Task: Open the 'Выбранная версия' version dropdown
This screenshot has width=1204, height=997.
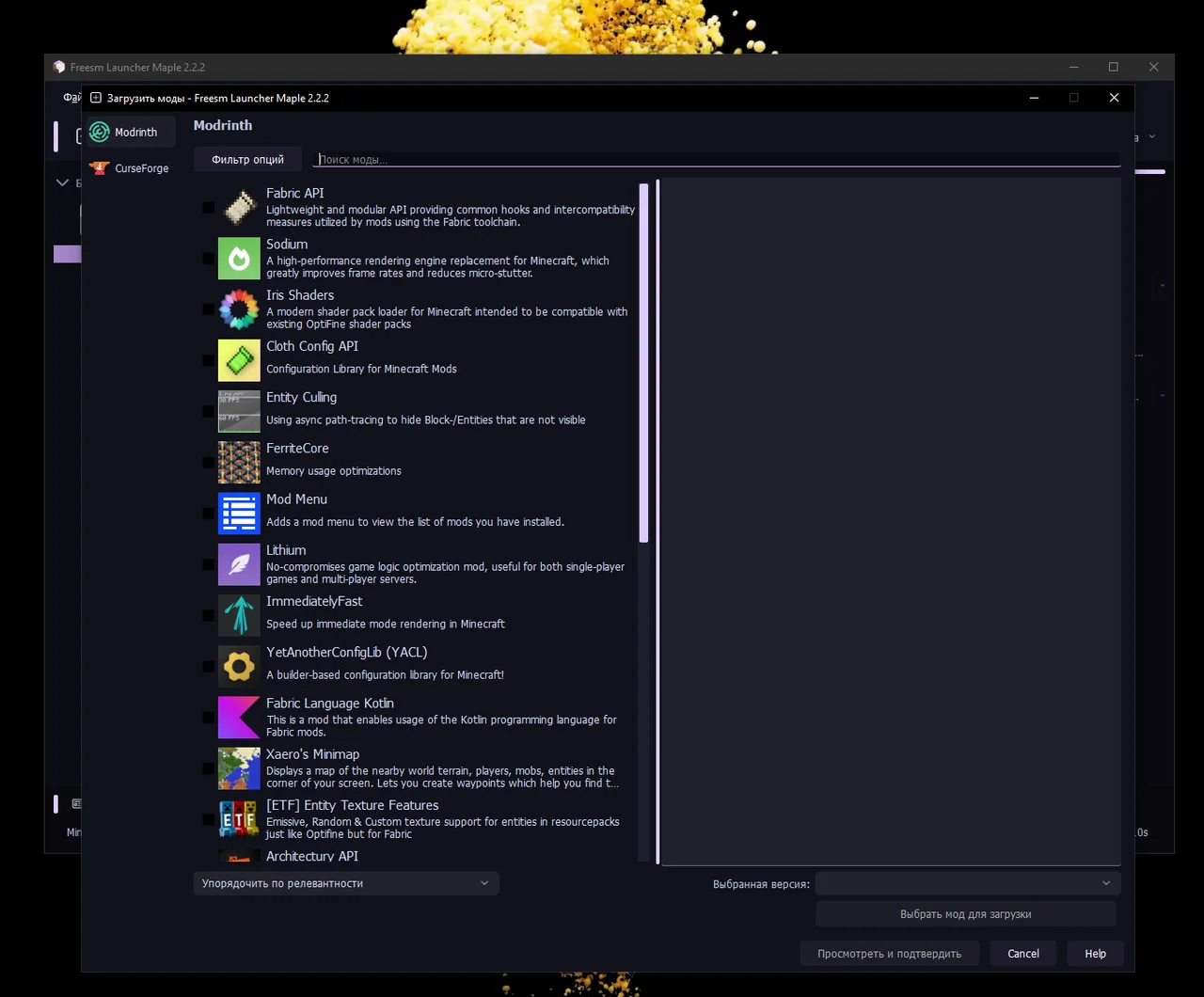Action: click(x=968, y=884)
